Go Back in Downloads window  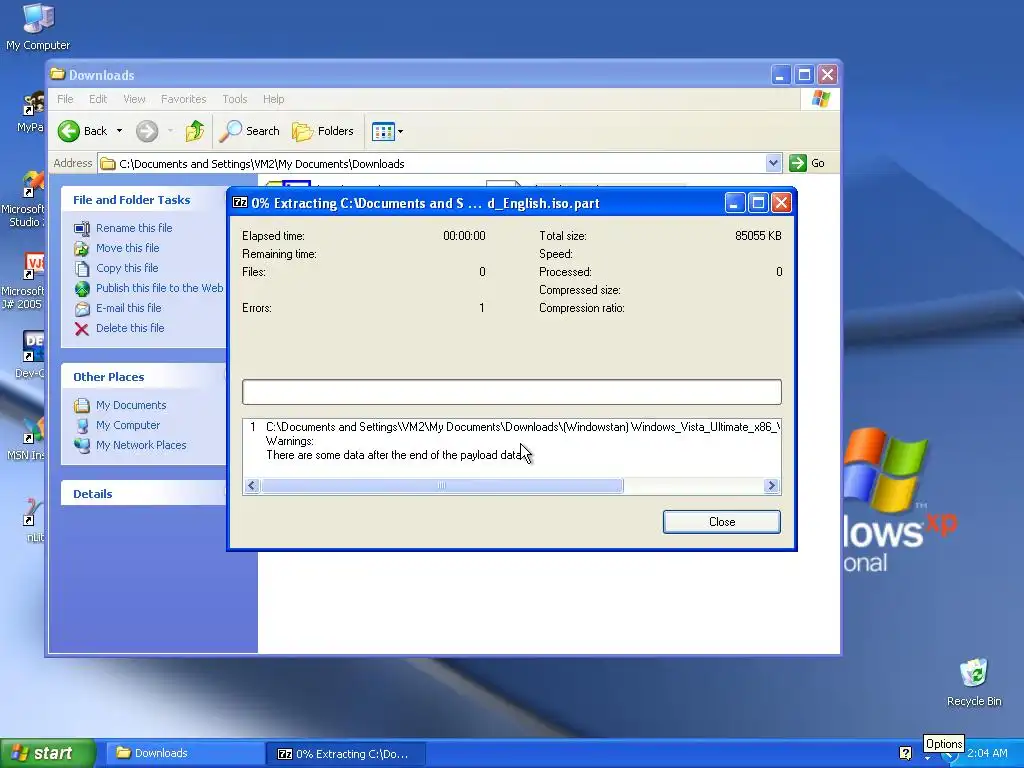(83, 131)
